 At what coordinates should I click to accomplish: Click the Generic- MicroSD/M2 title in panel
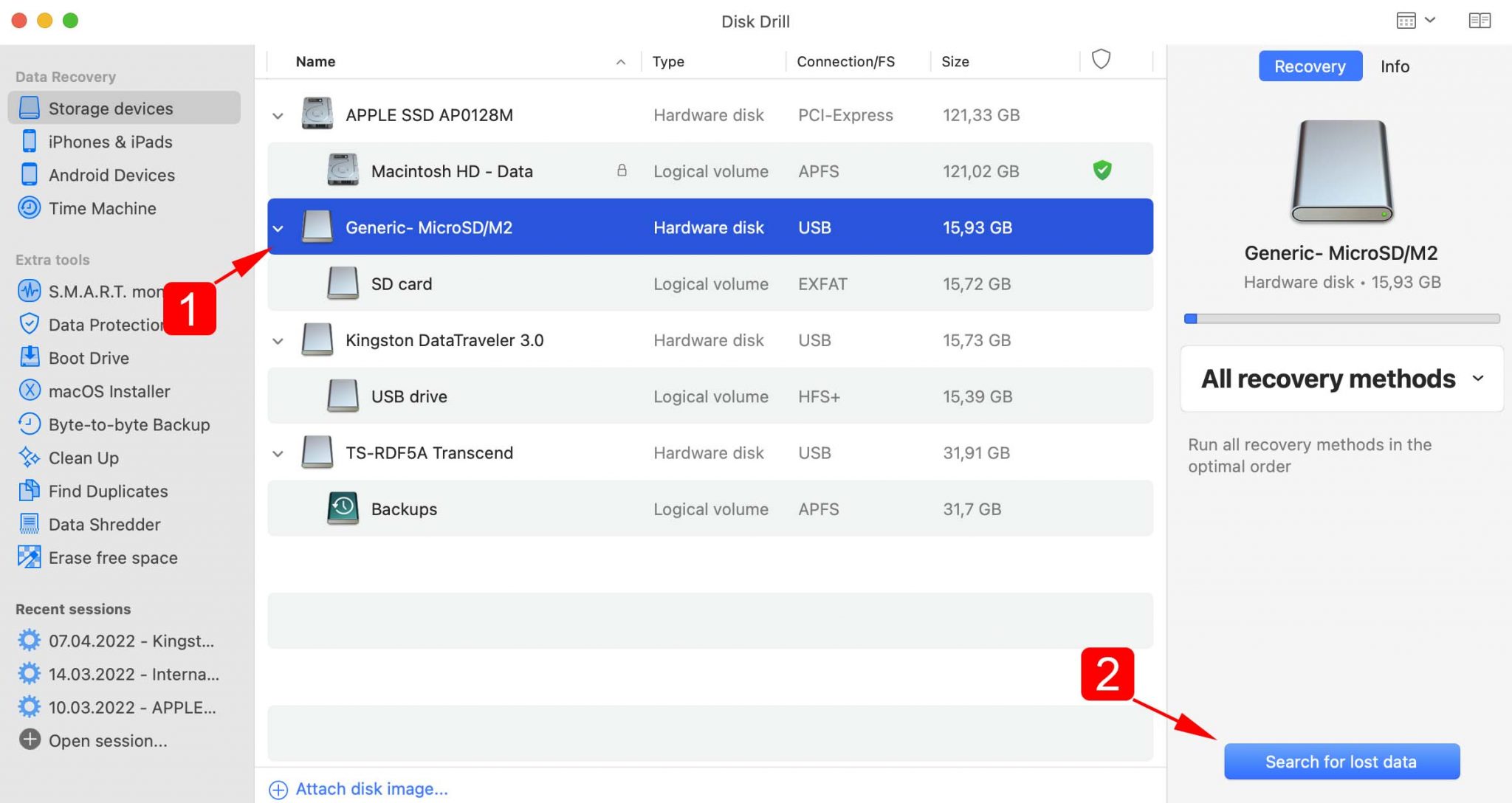click(1341, 252)
